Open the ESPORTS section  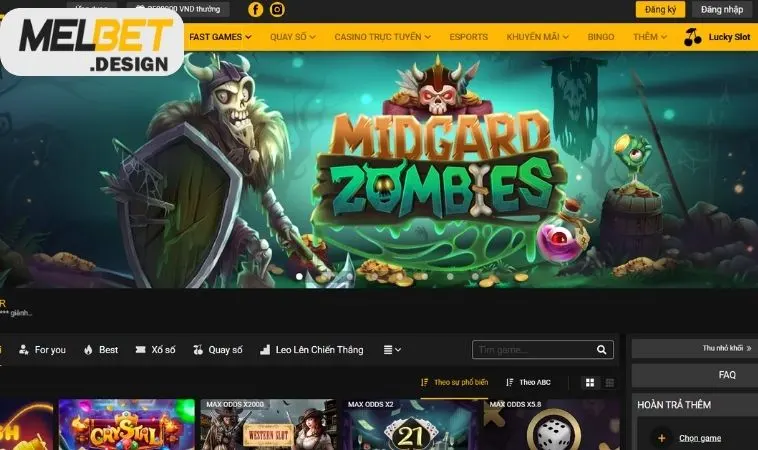point(468,37)
